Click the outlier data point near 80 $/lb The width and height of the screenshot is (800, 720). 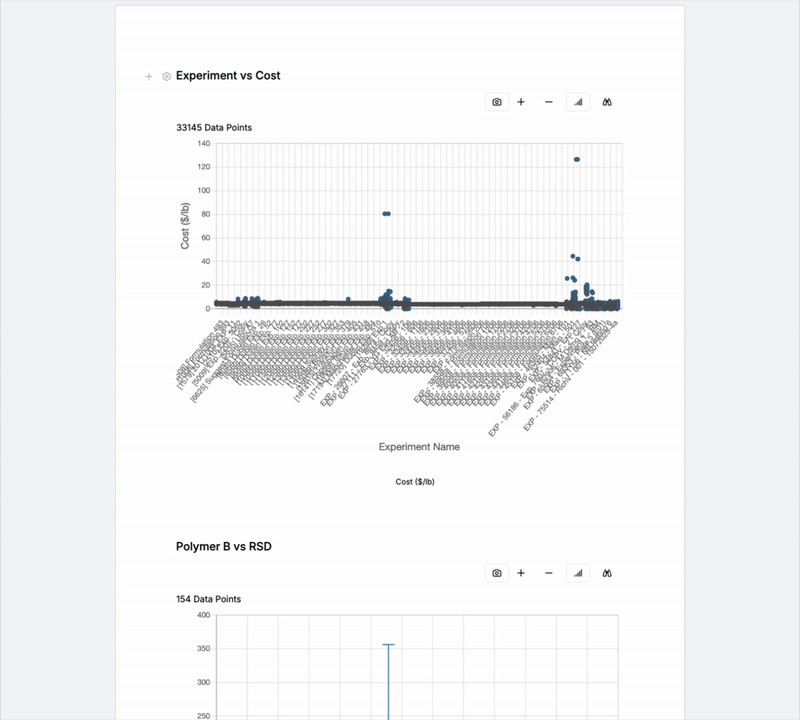(386, 213)
